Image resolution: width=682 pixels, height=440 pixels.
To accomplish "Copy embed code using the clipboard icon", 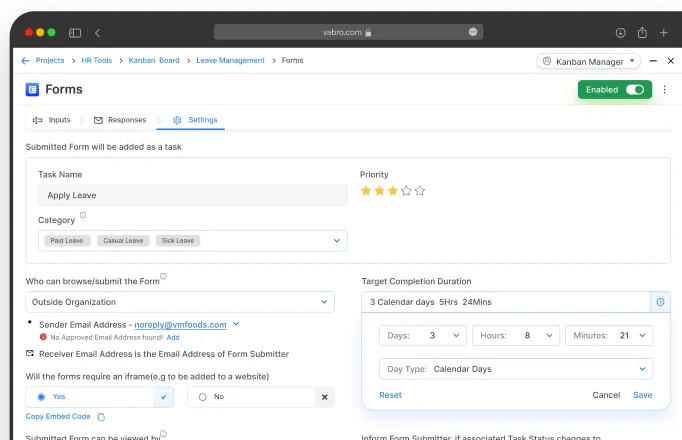I will 100,416.
